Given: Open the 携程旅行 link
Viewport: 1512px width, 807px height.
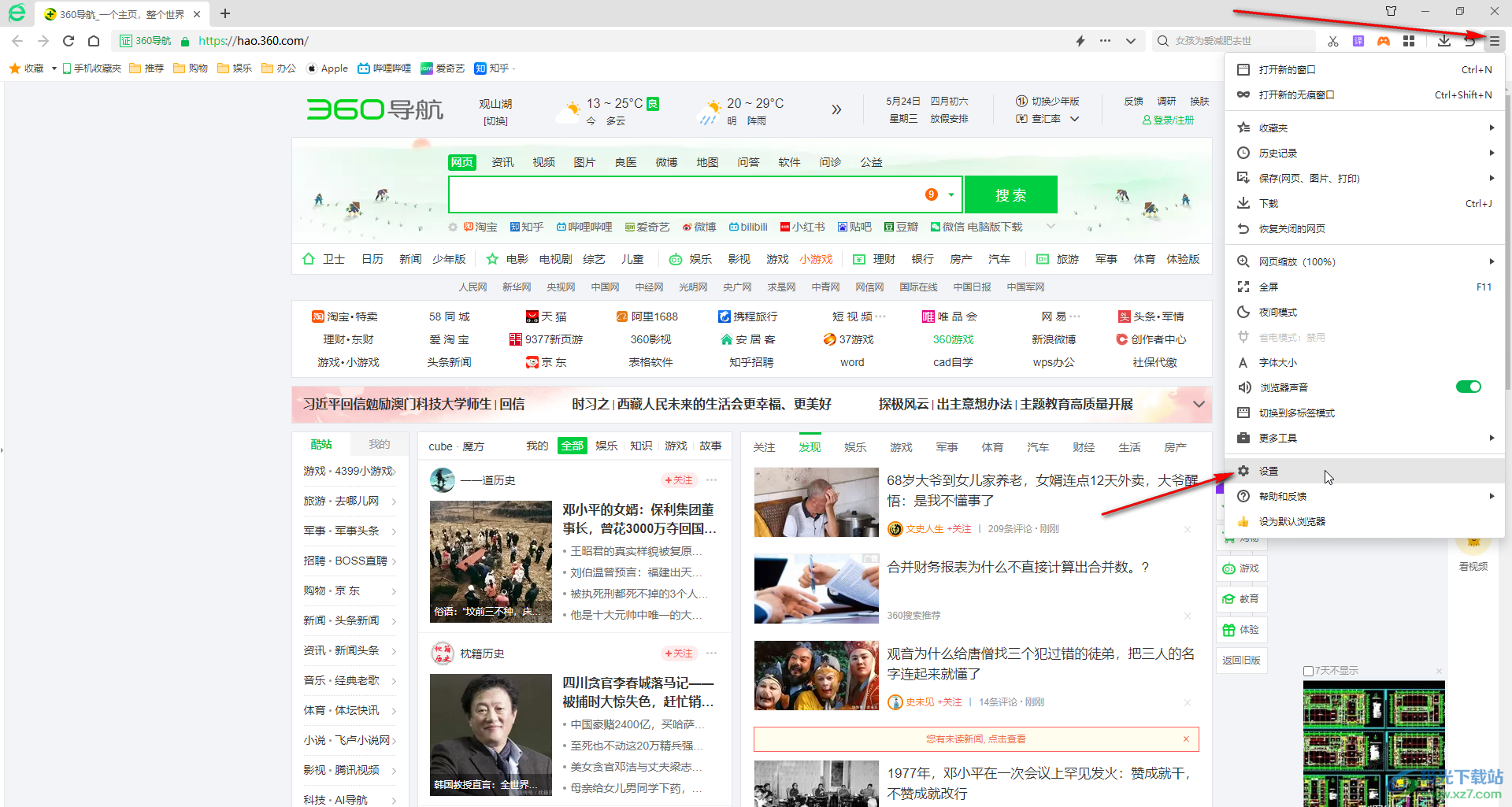Looking at the screenshot, I should click(748, 317).
